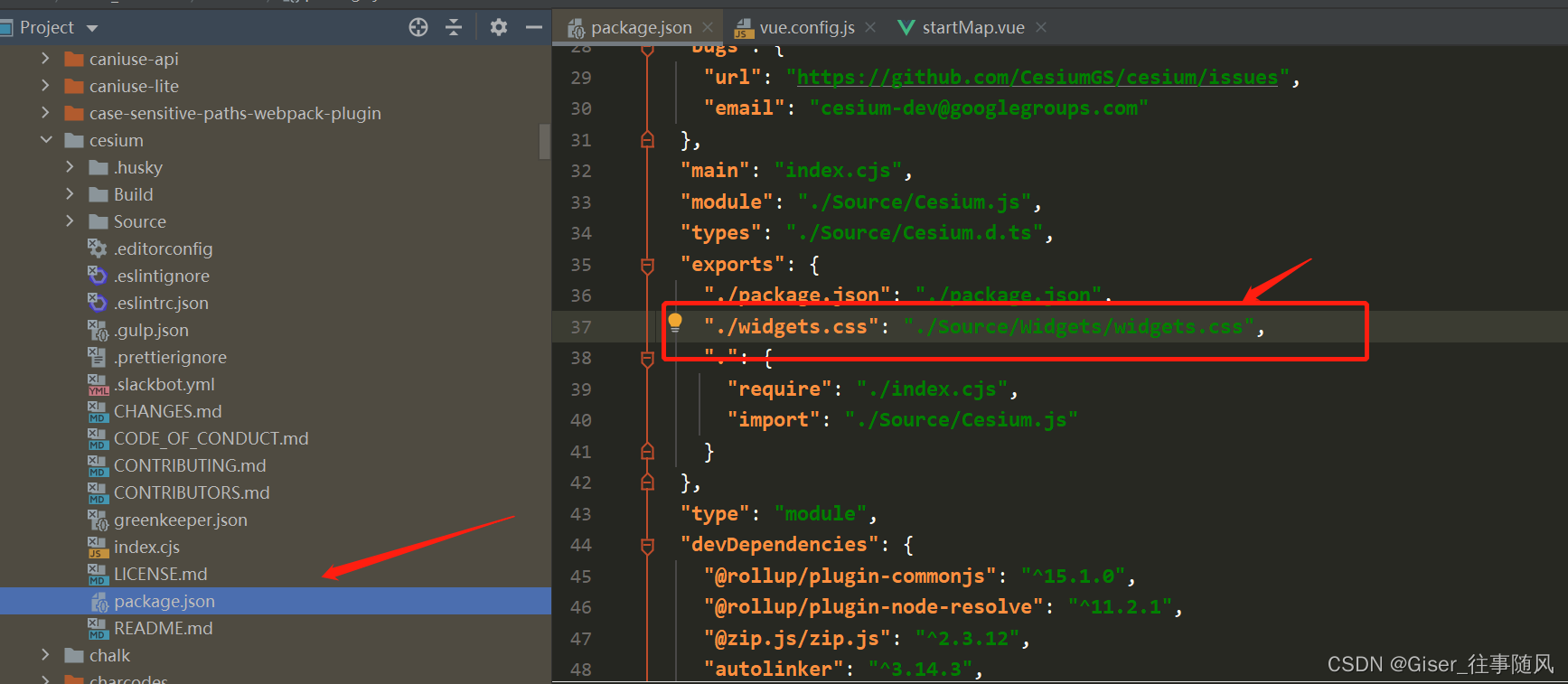Image resolution: width=1568 pixels, height=684 pixels.
Task: Open the Project view dropdown
Action: 92,28
